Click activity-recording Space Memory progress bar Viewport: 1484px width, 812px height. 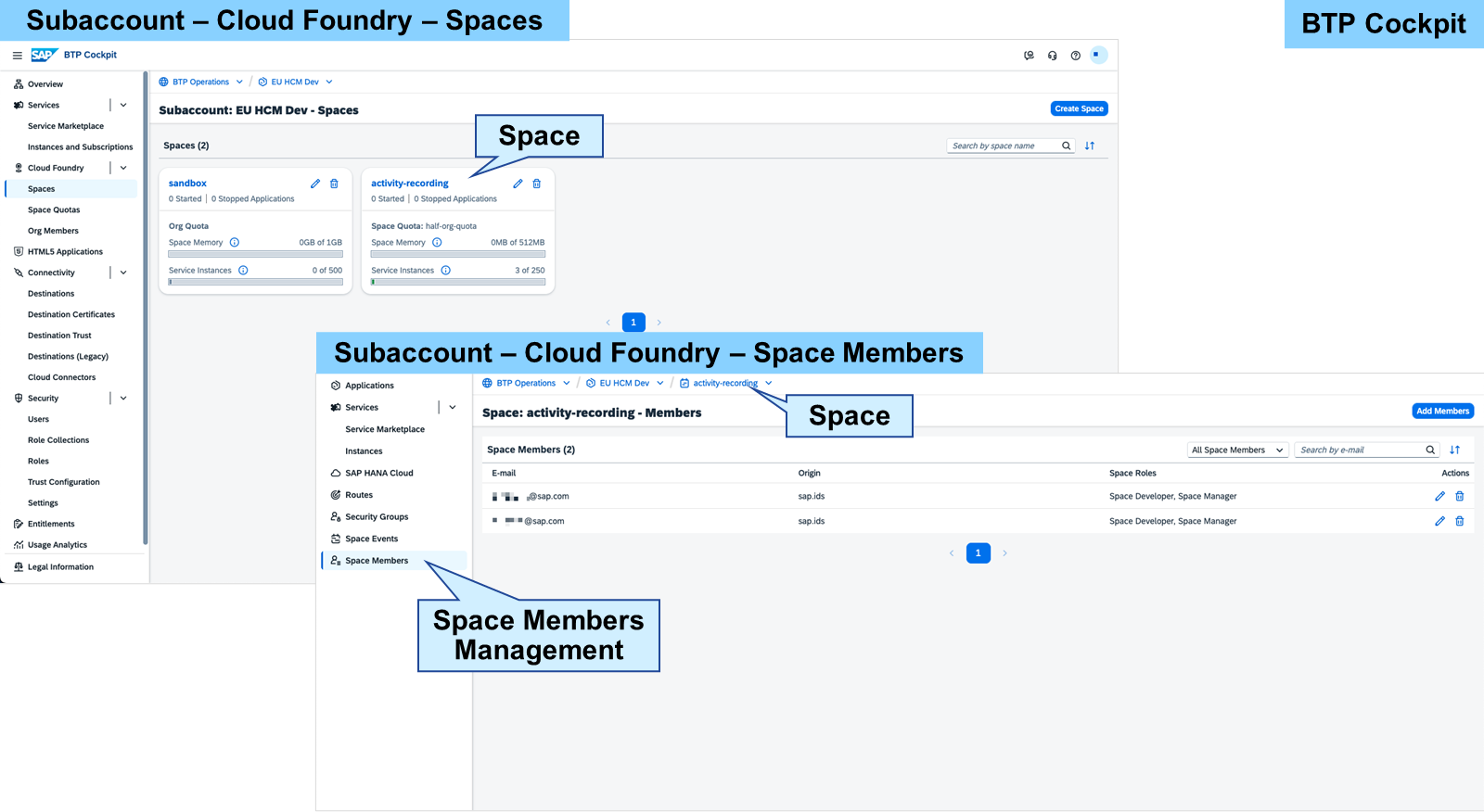[458, 254]
